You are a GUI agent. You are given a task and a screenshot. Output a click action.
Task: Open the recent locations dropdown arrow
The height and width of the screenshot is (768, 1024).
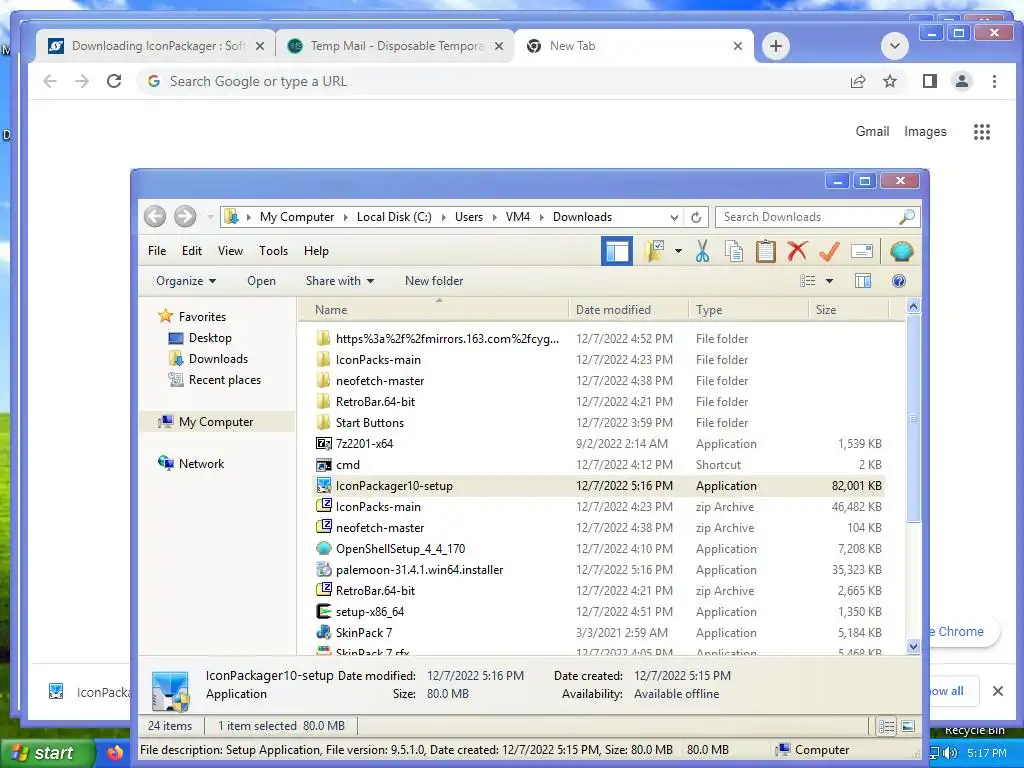pyautogui.click(x=210, y=217)
